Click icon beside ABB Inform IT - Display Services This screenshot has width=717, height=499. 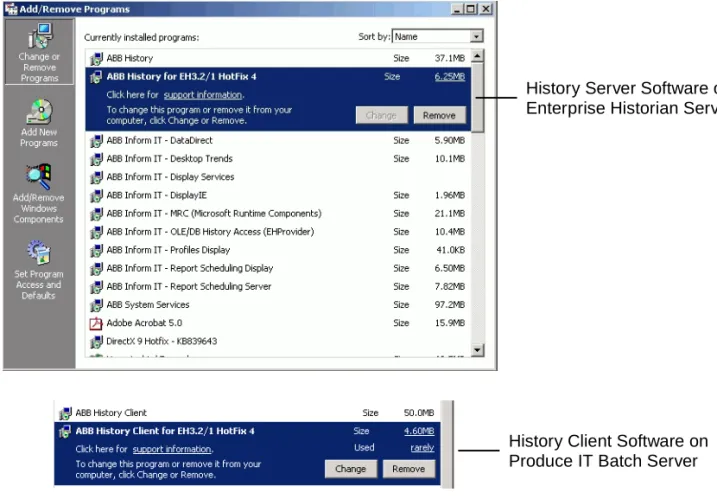click(96, 177)
